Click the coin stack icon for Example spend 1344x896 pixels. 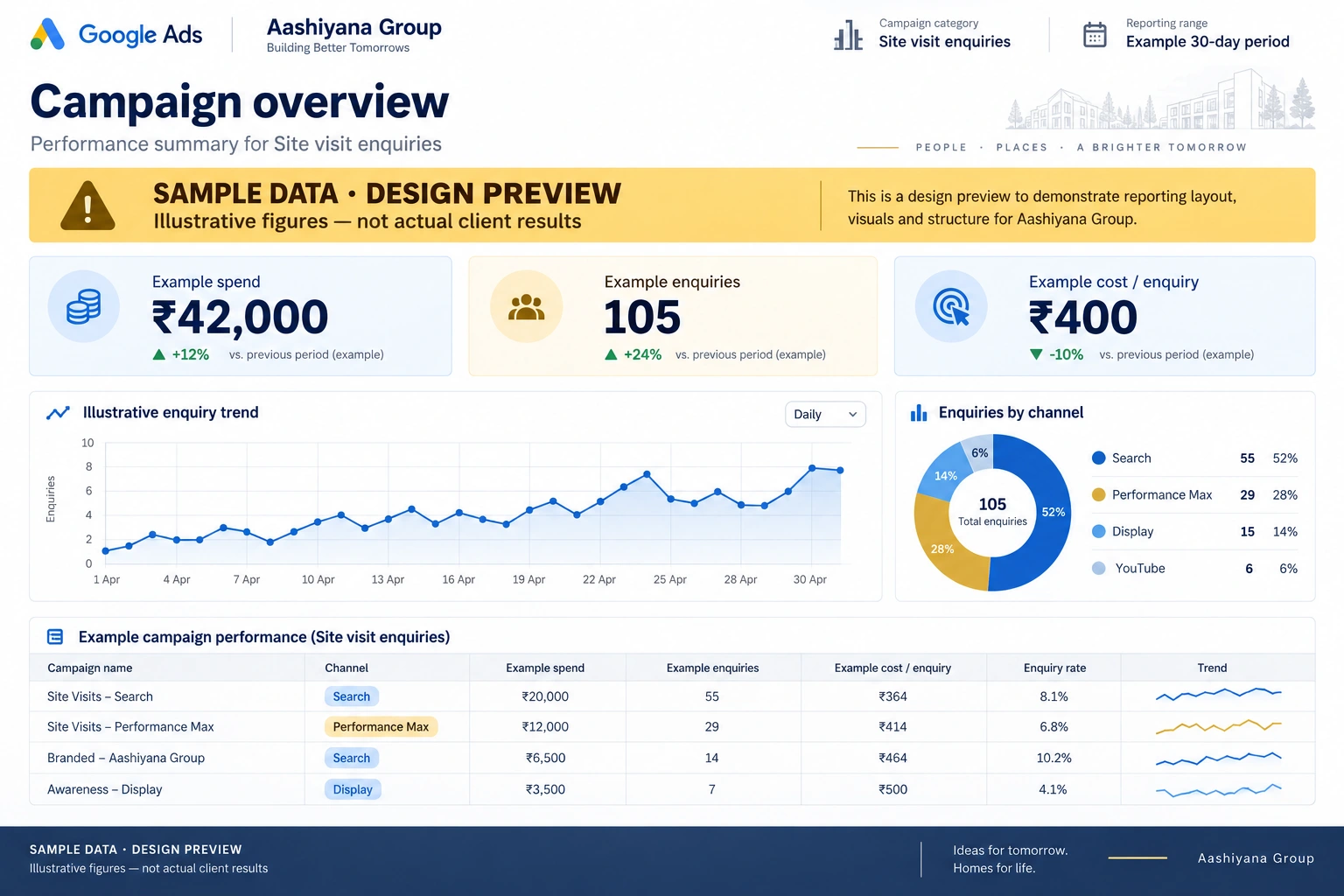pyautogui.click(x=84, y=307)
